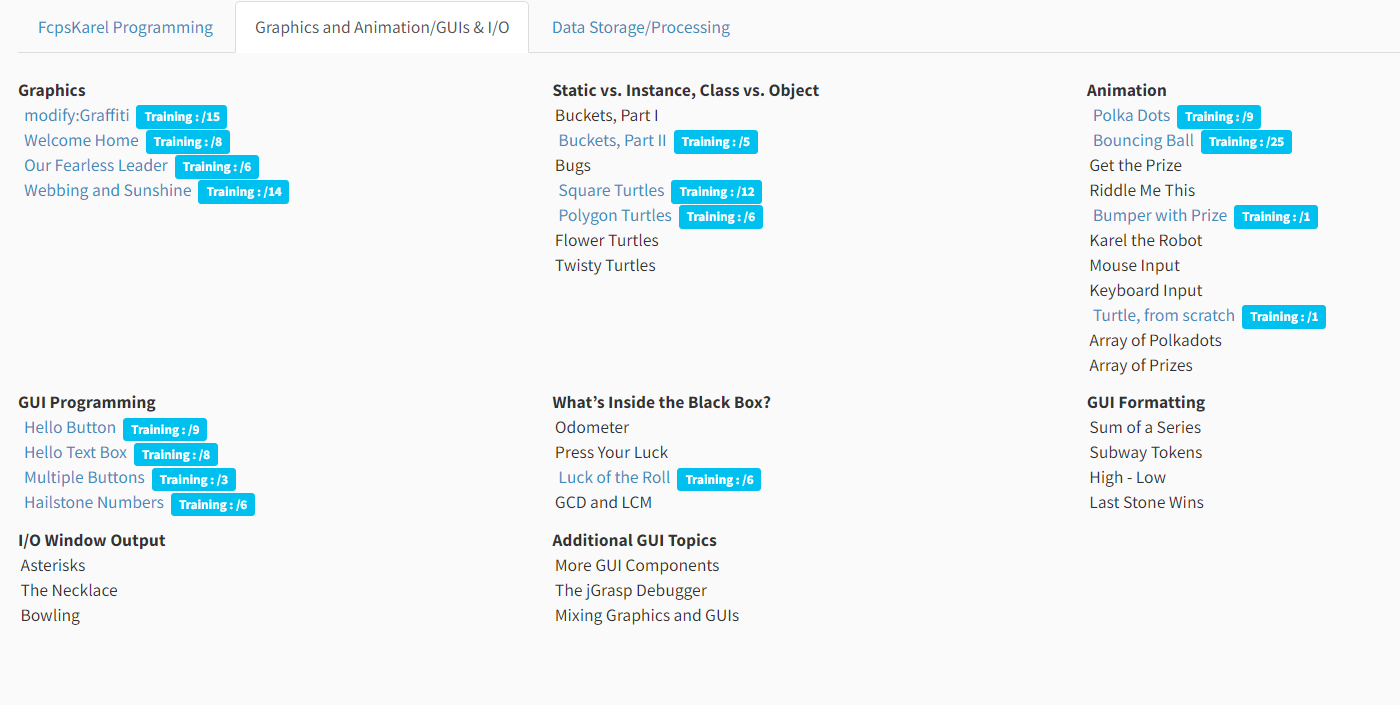
Task: Open the Turtle, from scratch link
Action: click(x=1164, y=315)
